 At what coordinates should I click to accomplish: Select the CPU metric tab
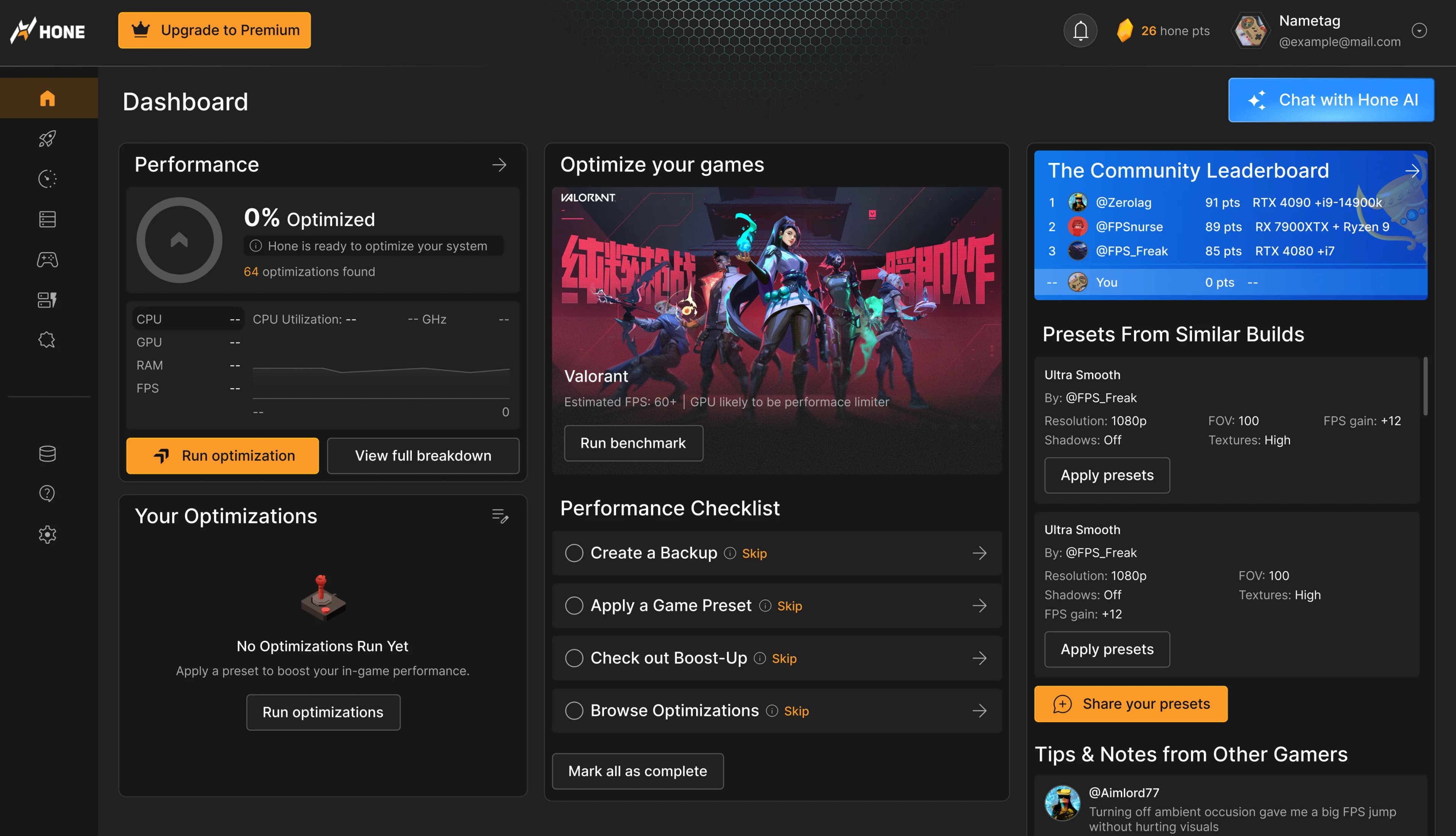(188, 319)
